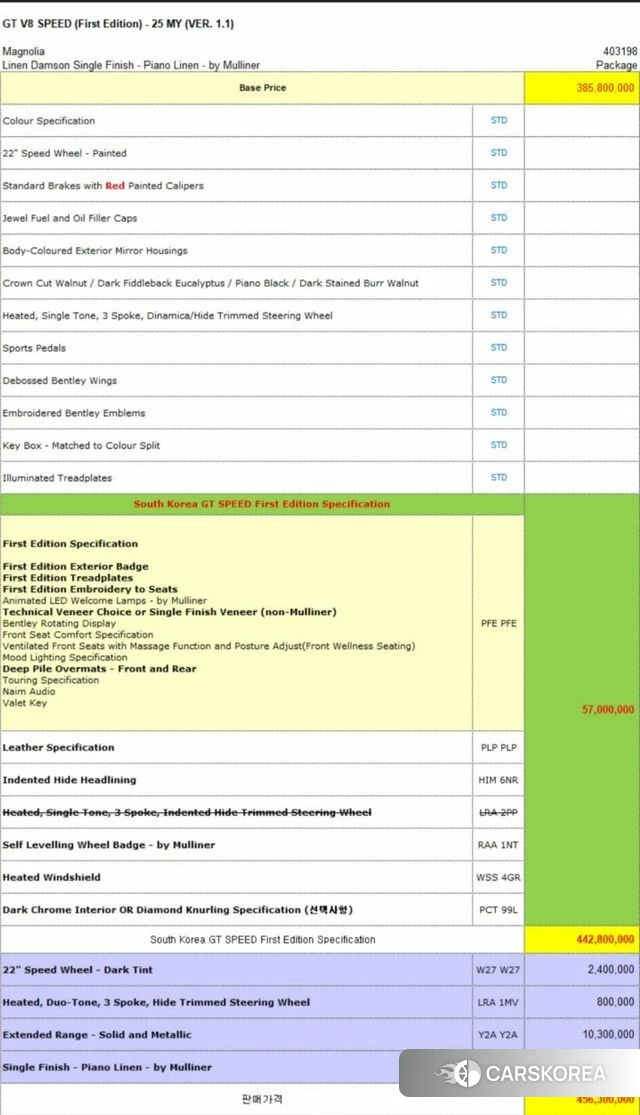Select Standard Brakes with Red Painted Calipers row
Viewport: 640px width, 1115px height.
coord(319,186)
